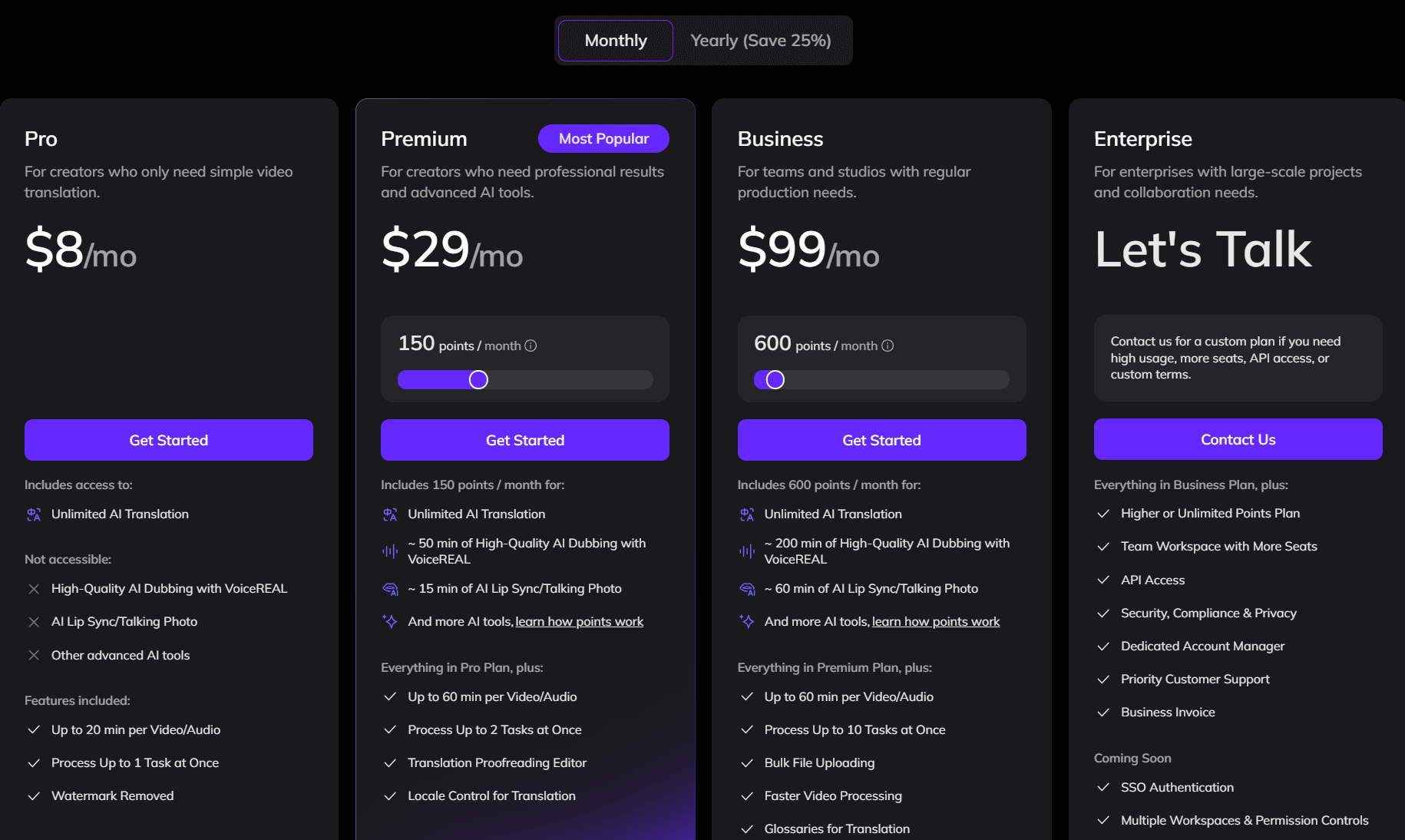Click info icon beside 600 points/month
The height and width of the screenshot is (840, 1405).
[x=888, y=346]
